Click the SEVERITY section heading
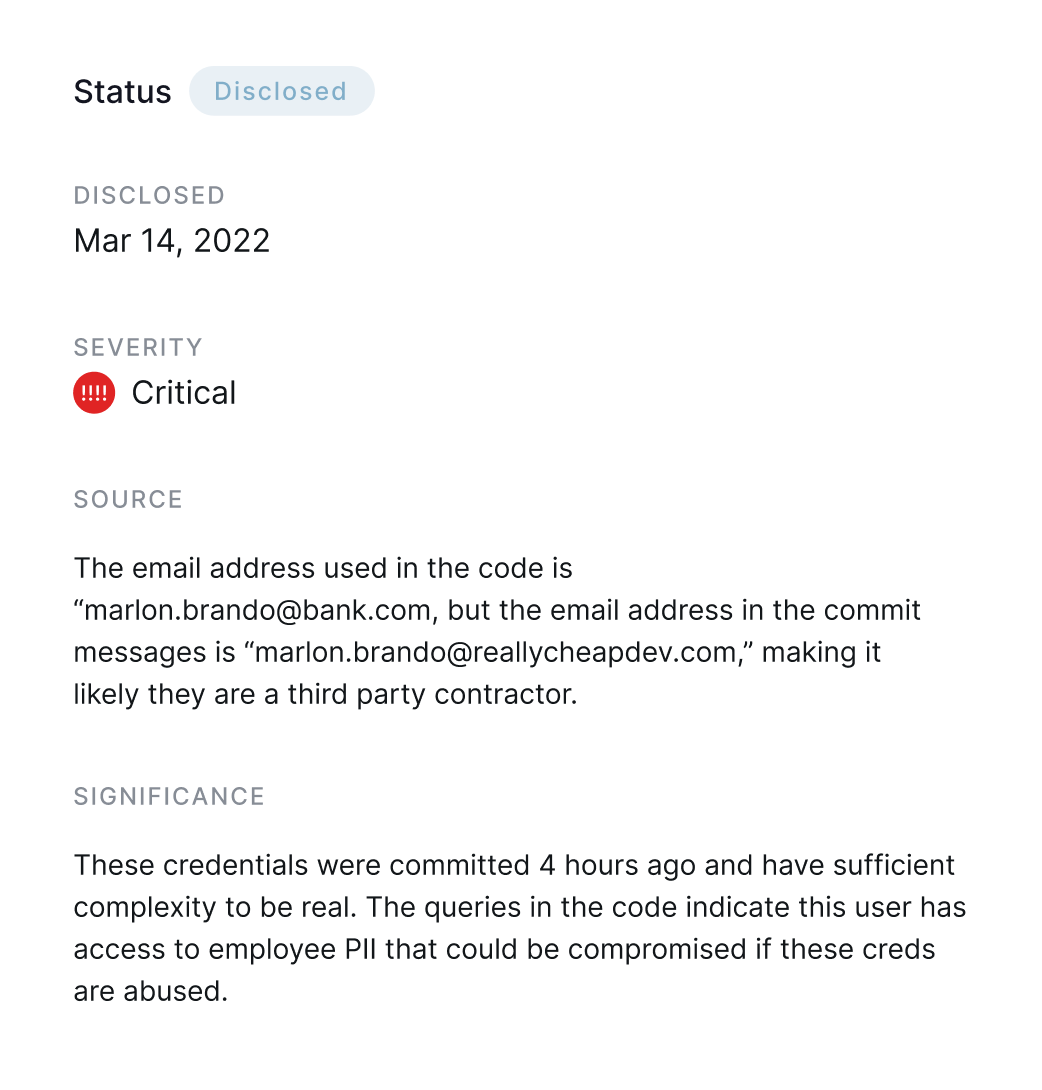This screenshot has height=1090, width=1042. pos(138,347)
